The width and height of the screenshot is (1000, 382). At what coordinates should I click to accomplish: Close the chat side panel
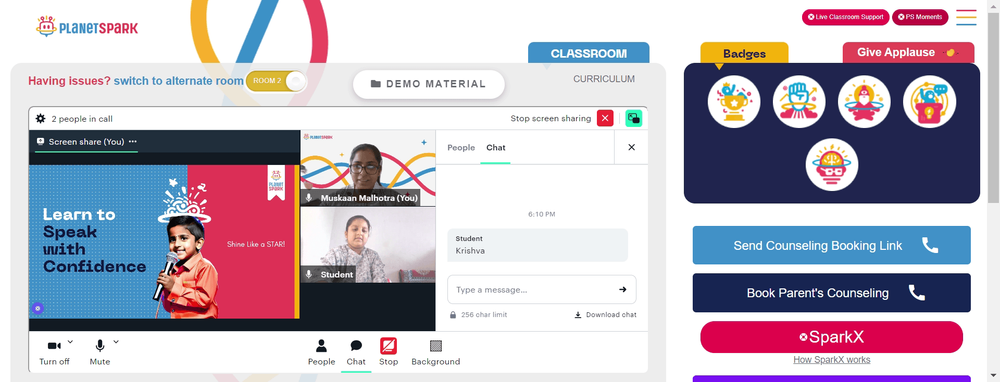point(631,147)
